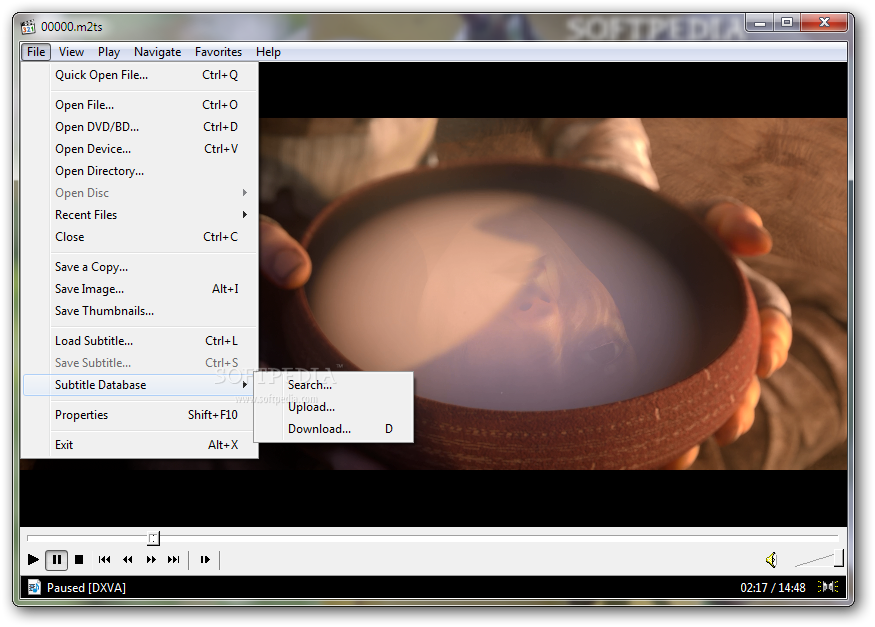The height and width of the screenshot is (627, 875).
Task: Open the Navigate menu
Action: tap(158, 52)
